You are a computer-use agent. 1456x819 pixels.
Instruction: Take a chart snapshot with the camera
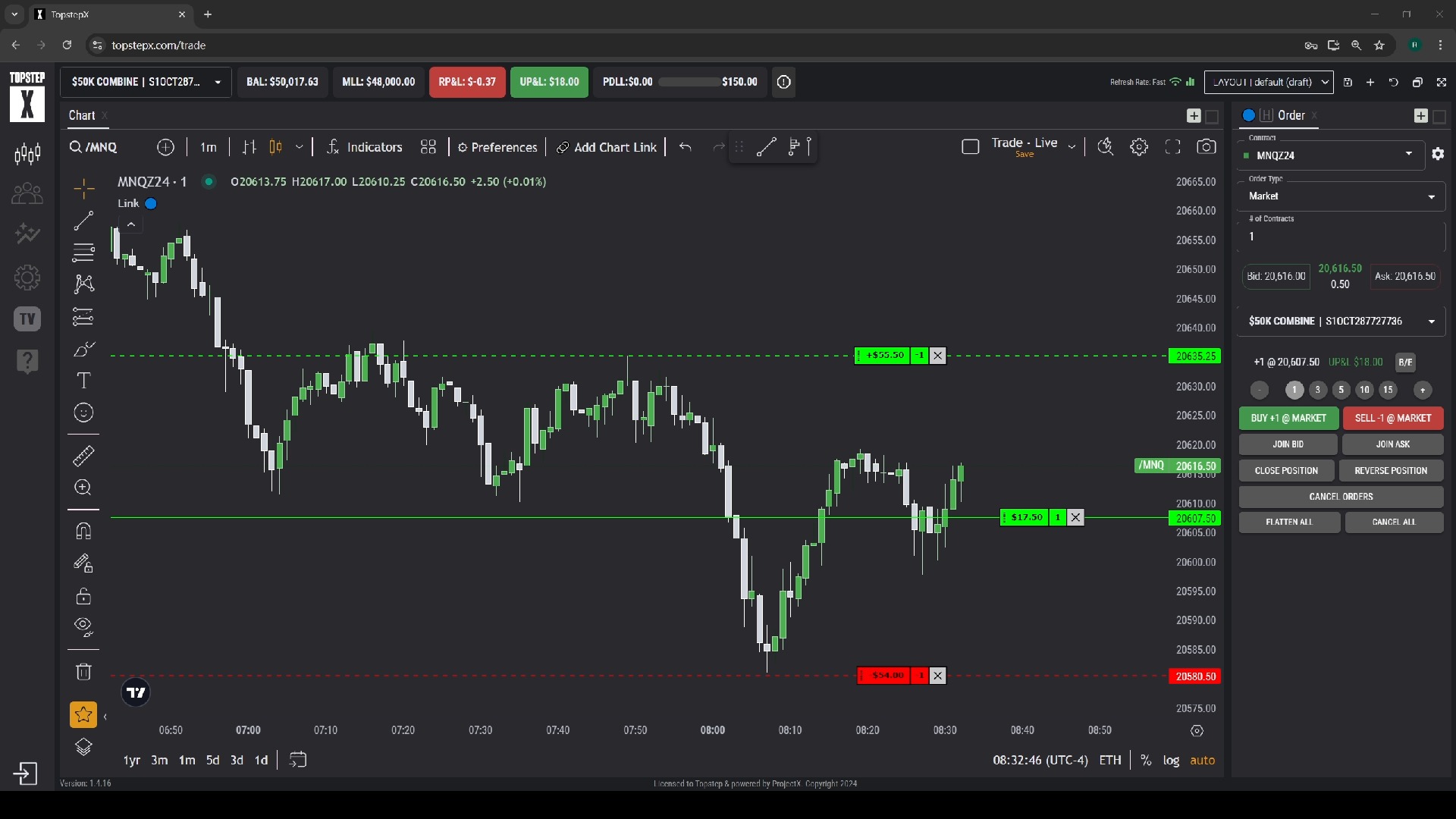coord(1207,147)
